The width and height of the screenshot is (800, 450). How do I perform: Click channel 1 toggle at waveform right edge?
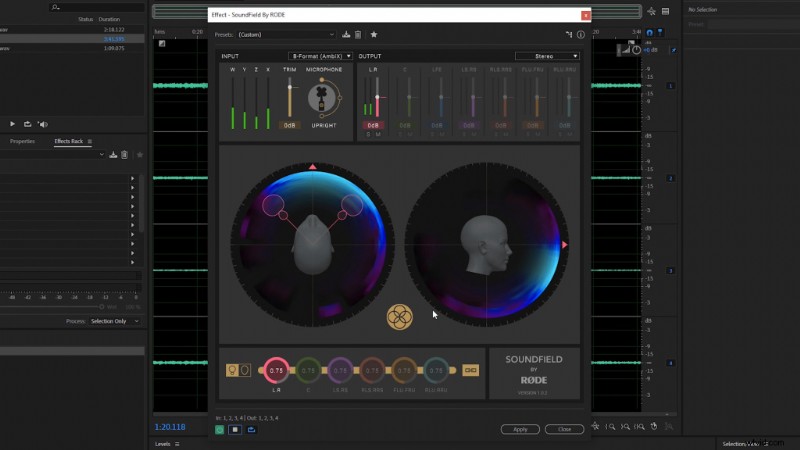(x=670, y=86)
